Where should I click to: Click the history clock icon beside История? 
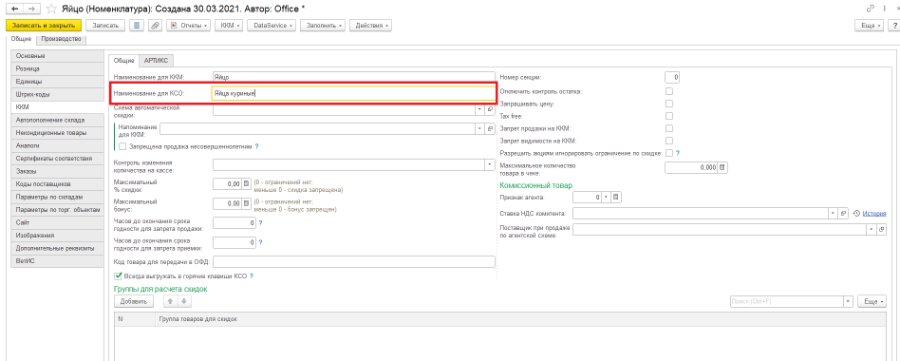coord(856,213)
